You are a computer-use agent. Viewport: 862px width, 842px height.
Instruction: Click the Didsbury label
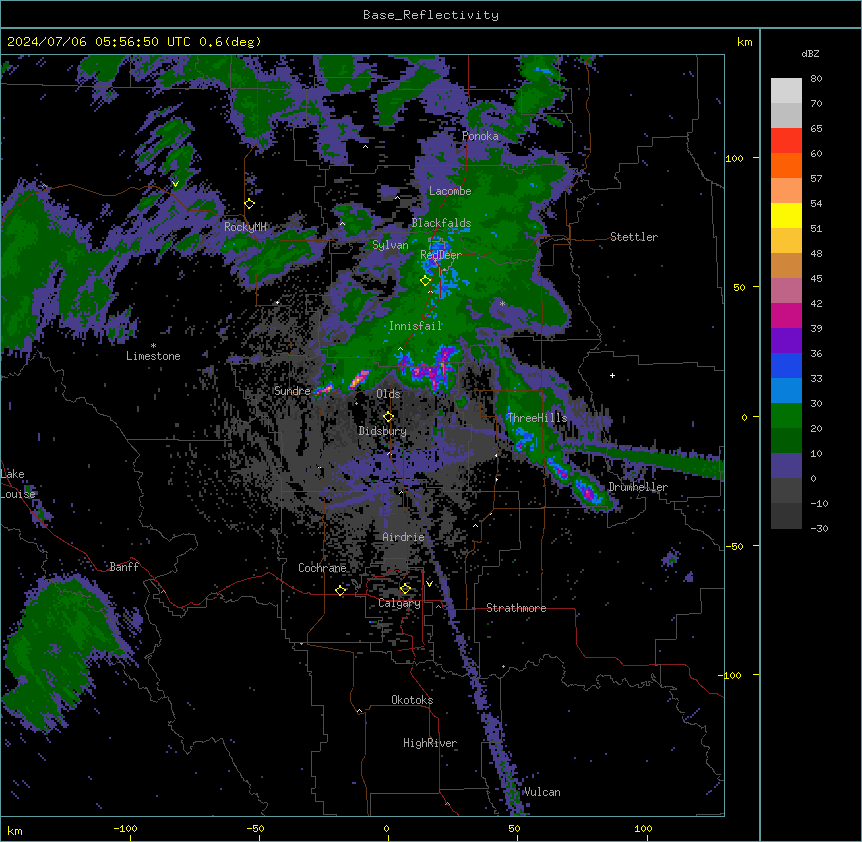[383, 431]
